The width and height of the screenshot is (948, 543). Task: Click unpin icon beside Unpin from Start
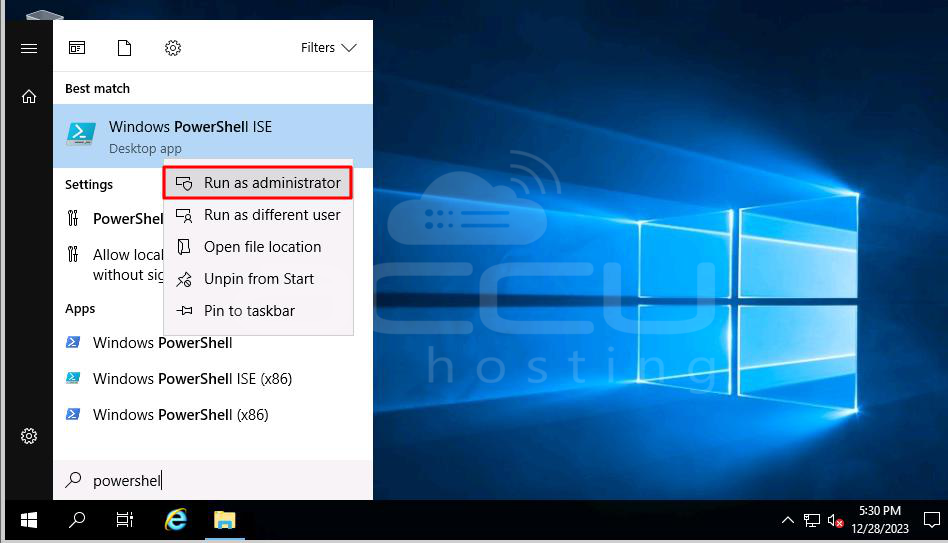pyautogui.click(x=184, y=279)
